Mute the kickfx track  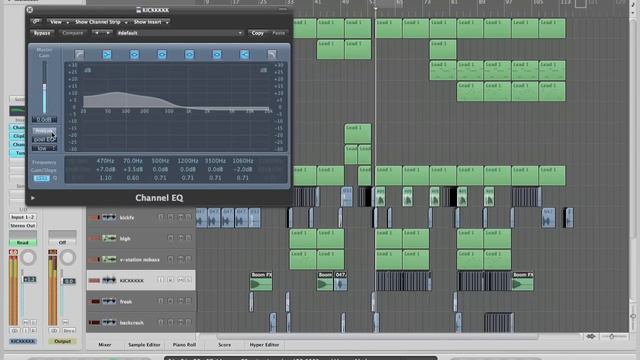tap(180, 217)
